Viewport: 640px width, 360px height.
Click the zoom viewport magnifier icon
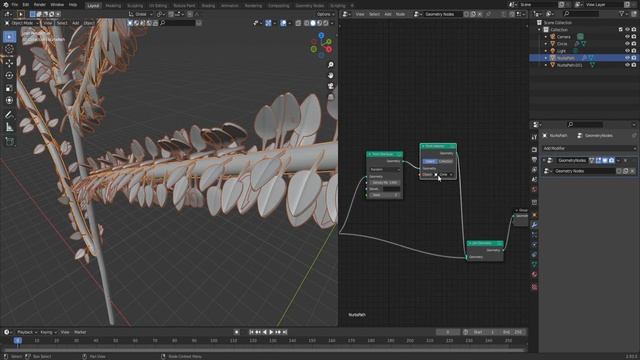331,65
